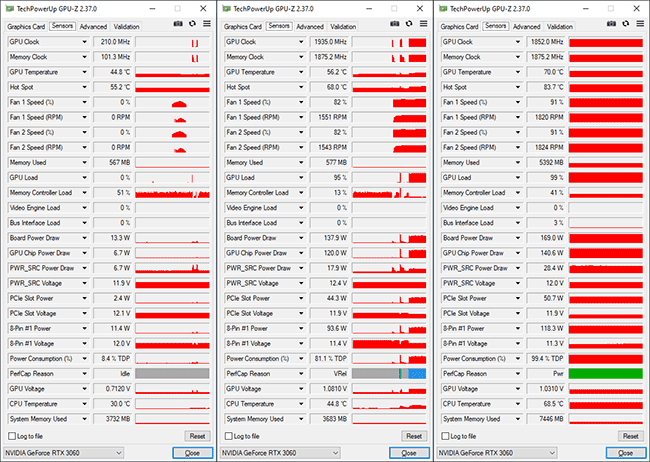Switch to Graphics Card tab in leftmost window
The image size is (650, 462).
[x=27, y=26]
